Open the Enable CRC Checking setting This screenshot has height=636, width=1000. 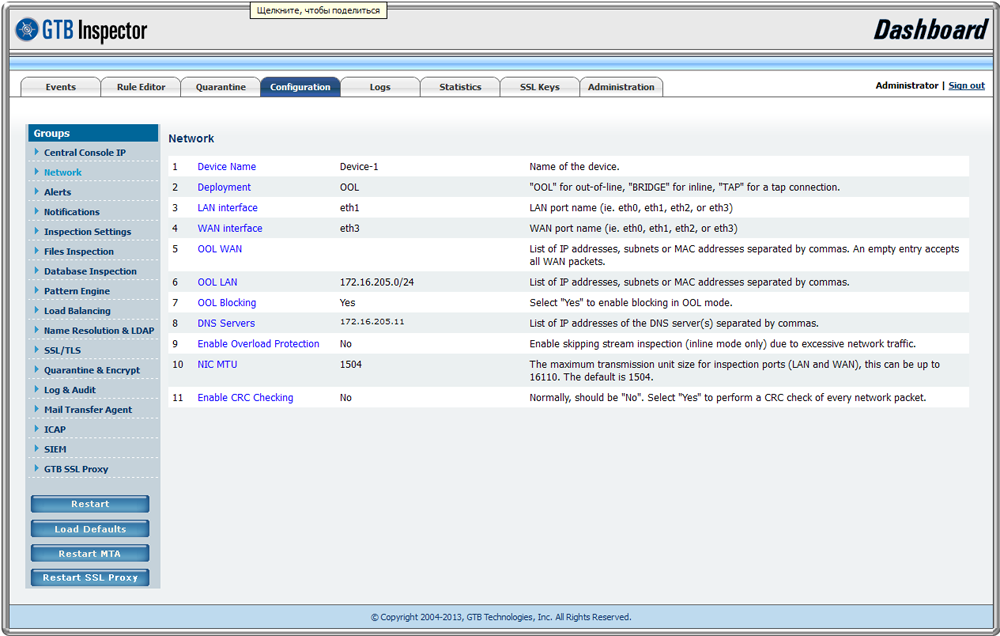click(x=245, y=397)
